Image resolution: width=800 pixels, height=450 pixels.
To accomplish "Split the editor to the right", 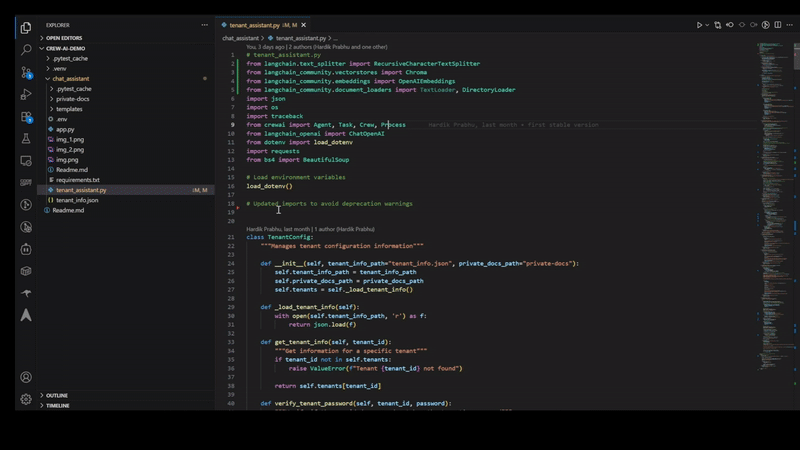I will 778,25.
